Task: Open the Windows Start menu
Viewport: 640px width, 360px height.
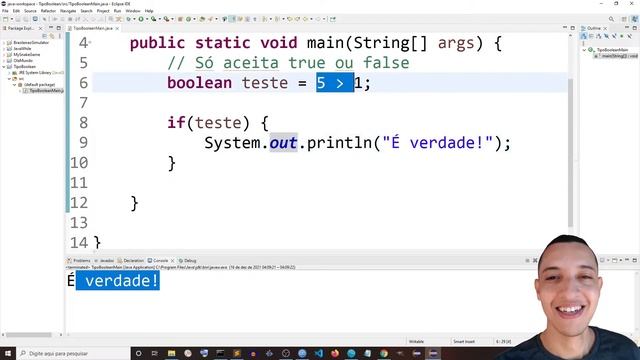Action: coord(8,353)
